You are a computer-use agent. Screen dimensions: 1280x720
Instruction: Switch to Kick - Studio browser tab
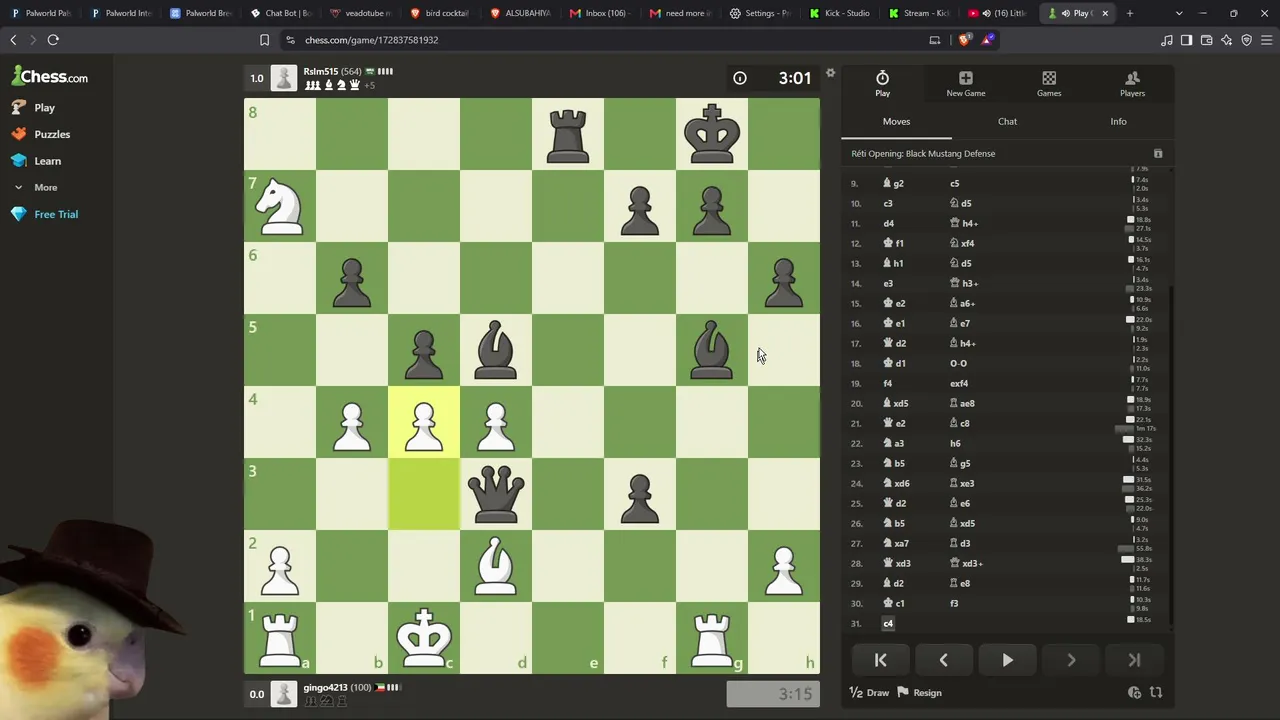840,13
